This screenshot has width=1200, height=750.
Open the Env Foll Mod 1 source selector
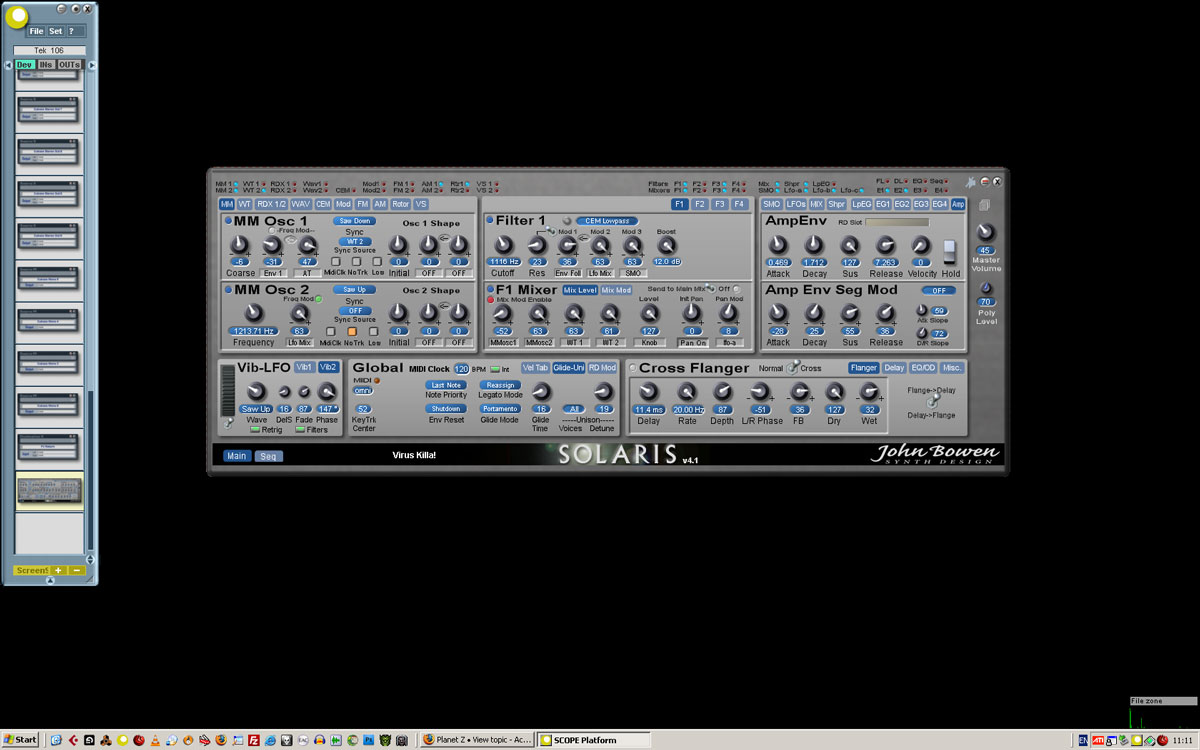click(x=568, y=273)
